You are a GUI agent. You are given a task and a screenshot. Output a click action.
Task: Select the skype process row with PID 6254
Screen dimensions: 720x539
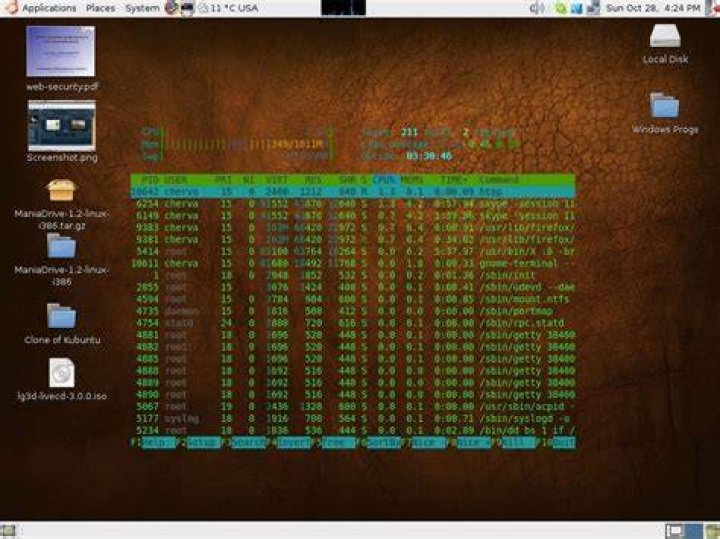[x=353, y=203]
